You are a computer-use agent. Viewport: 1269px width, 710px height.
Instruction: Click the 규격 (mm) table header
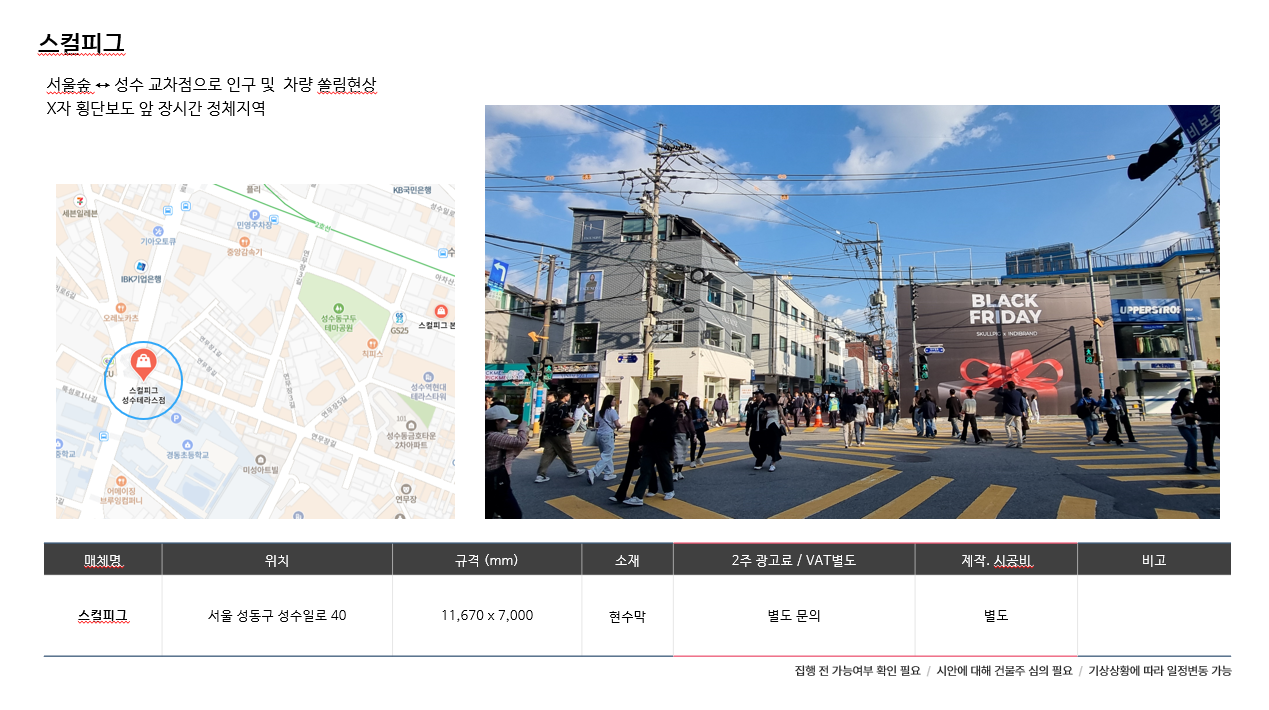[486, 560]
